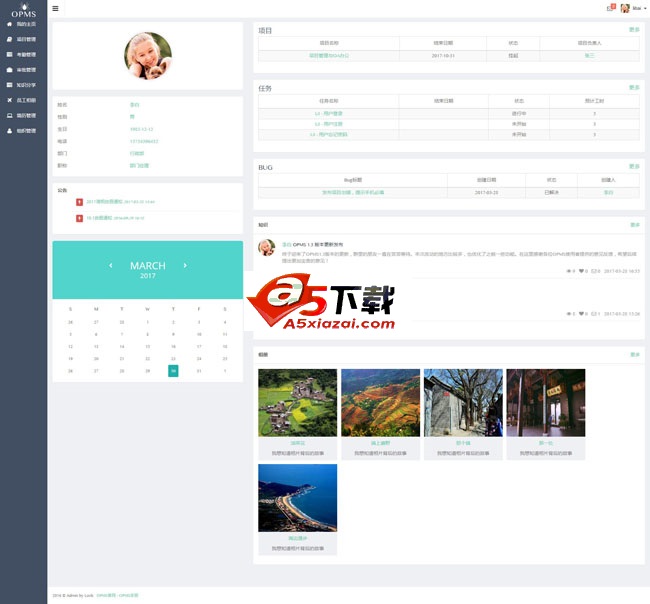Click the project management book icon in sidebar
This screenshot has width=650, height=604.
tap(10, 39)
